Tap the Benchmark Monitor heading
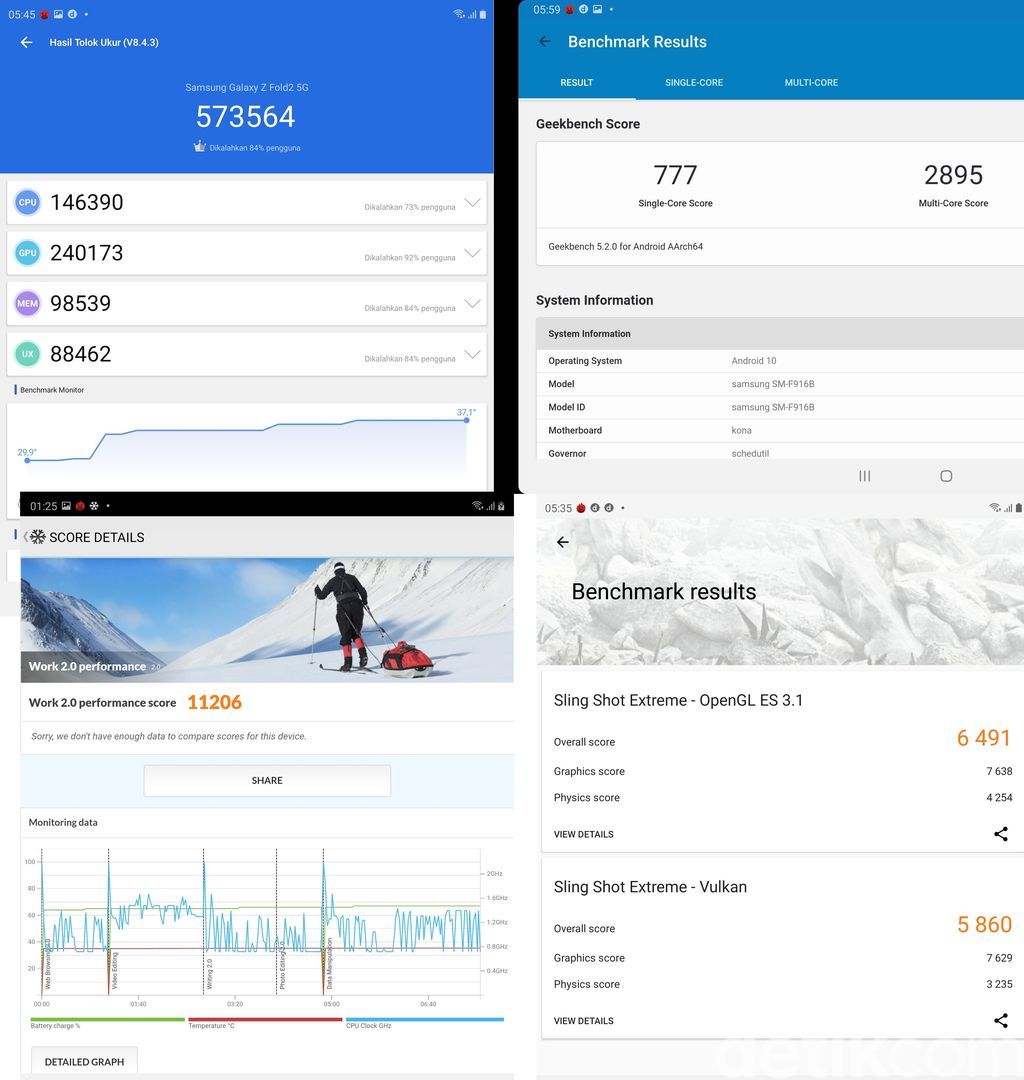 pos(52,390)
